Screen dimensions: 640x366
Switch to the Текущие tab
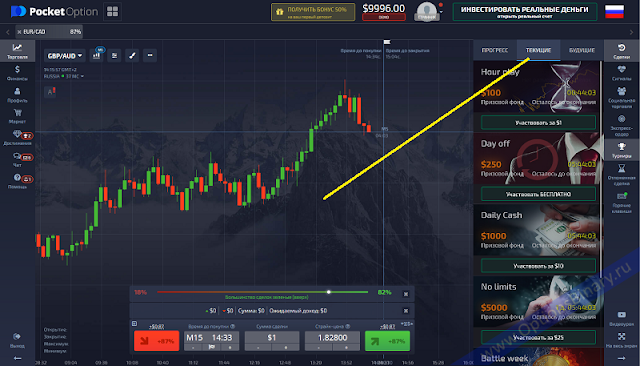(538, 50)
